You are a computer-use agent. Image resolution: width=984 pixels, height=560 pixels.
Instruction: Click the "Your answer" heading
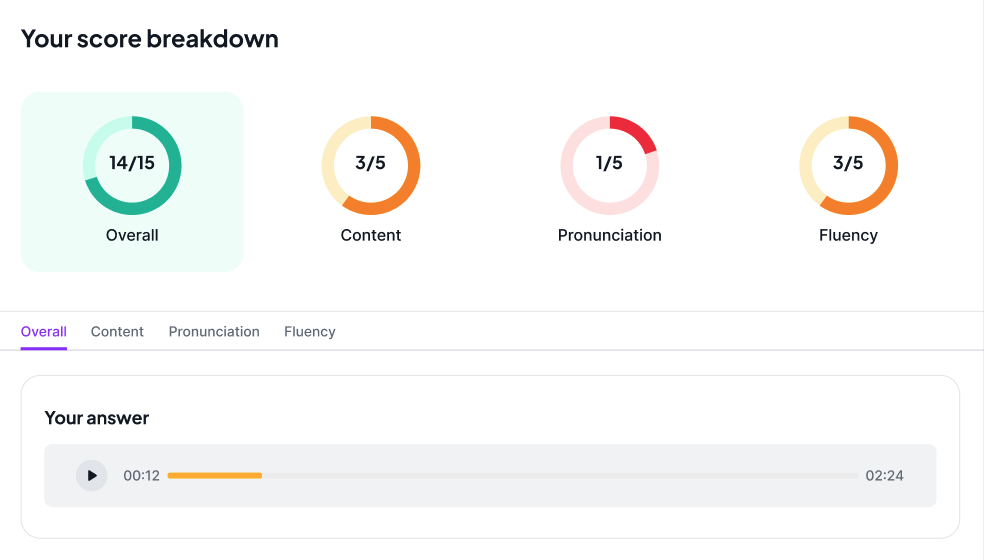tap(97, 418)
